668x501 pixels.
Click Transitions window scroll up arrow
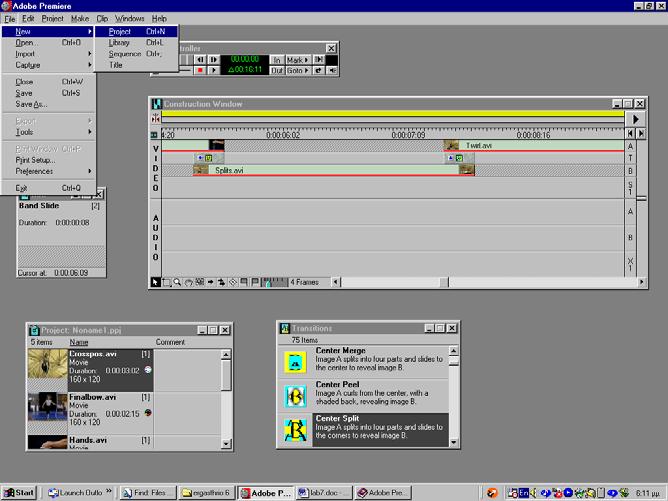[454, 351]
